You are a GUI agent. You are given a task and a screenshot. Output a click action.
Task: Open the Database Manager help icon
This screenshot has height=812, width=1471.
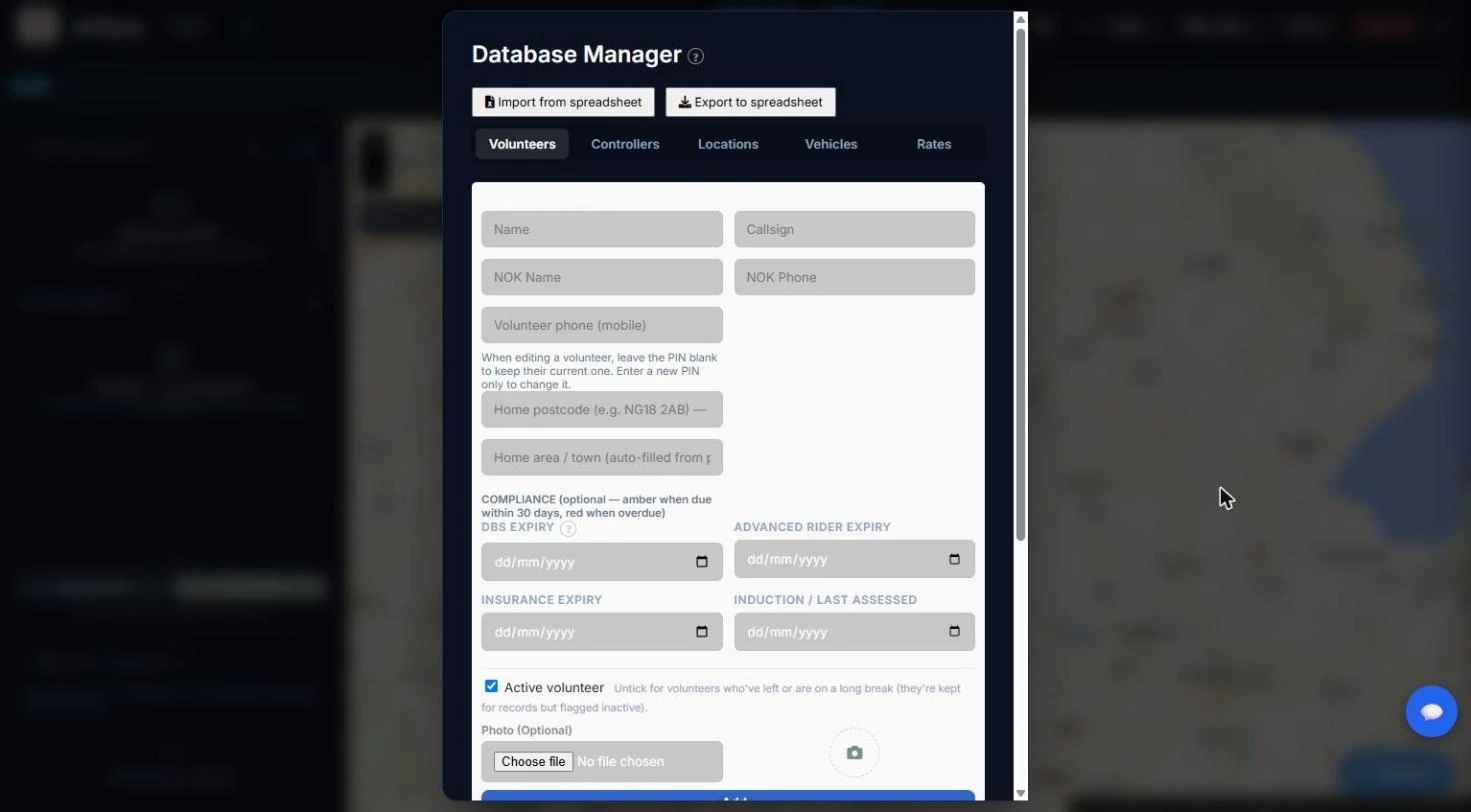point(696,57)
